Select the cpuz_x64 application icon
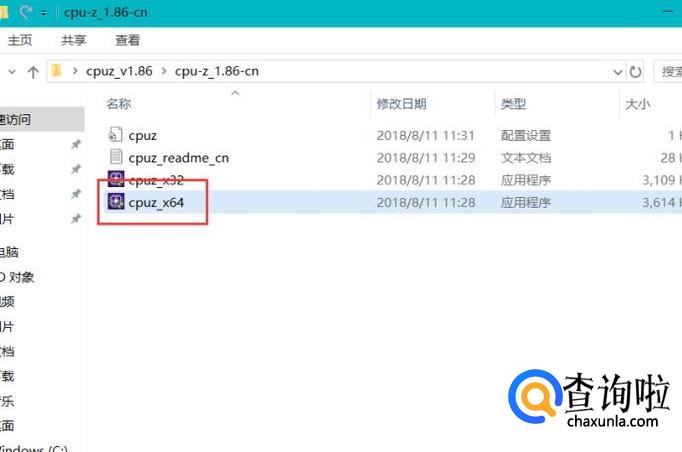This screenshot has height=452, width=682. coord(116,201)
